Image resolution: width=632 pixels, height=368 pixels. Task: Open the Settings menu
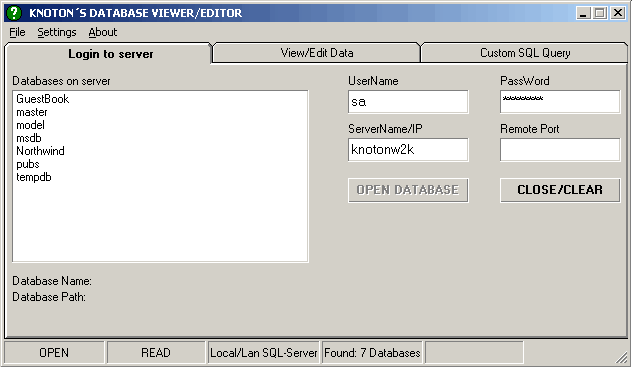click(57, 32)
